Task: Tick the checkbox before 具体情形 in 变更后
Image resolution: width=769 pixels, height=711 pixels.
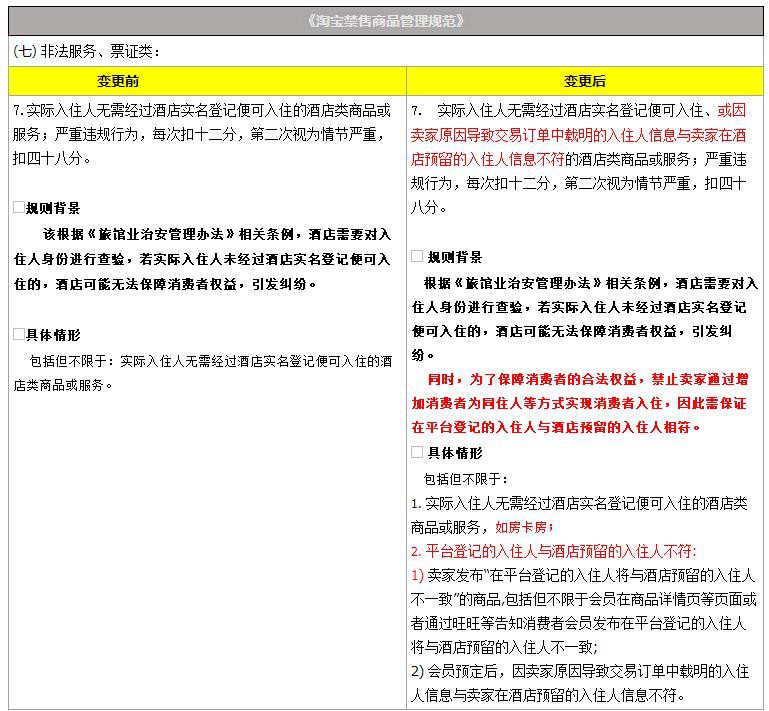Action: pos(417,452)
